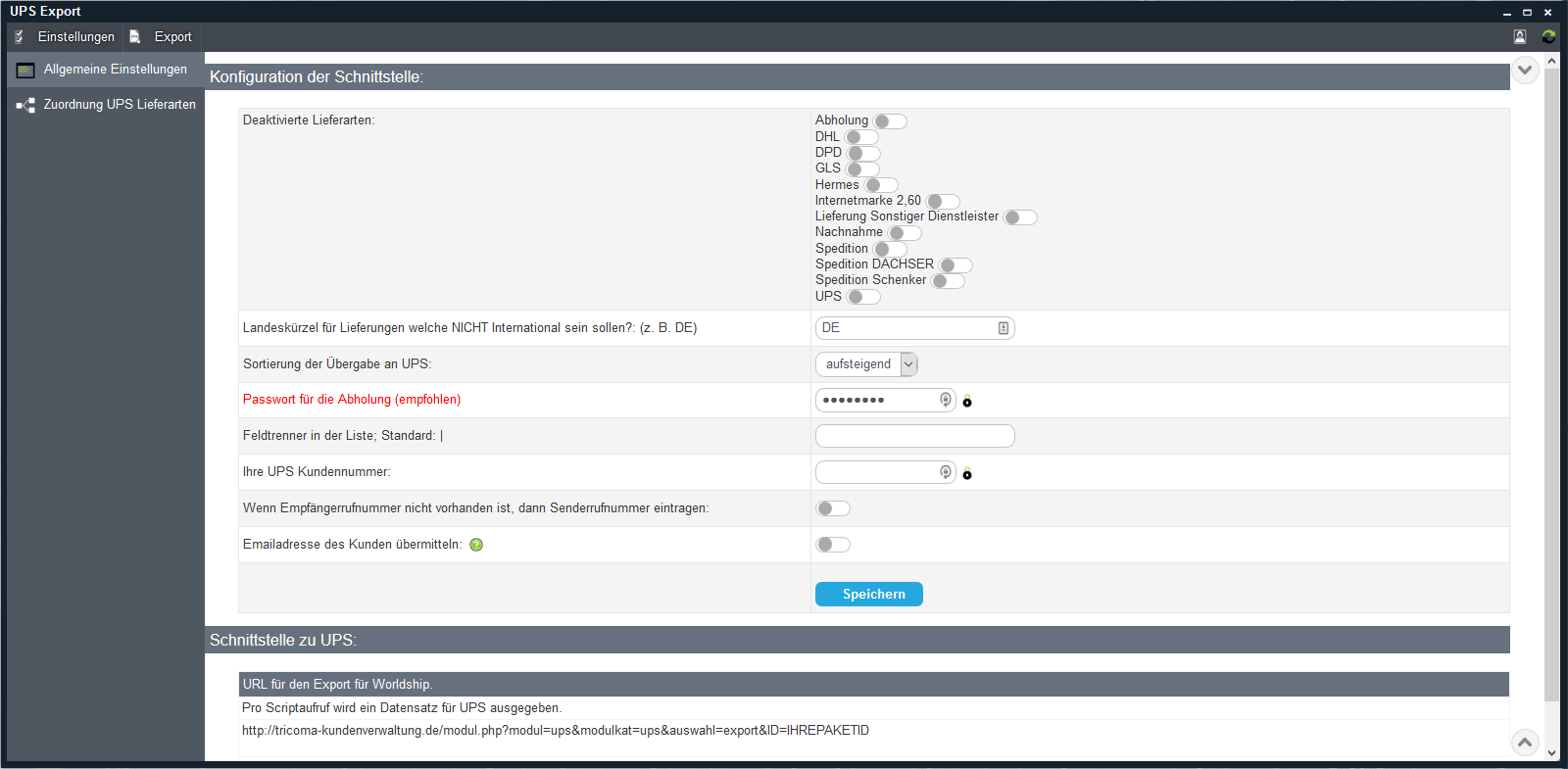Click the Allgemeine Einstellungen sidebar icon
Screen dimensions: 1568x769
coord(25,71)
